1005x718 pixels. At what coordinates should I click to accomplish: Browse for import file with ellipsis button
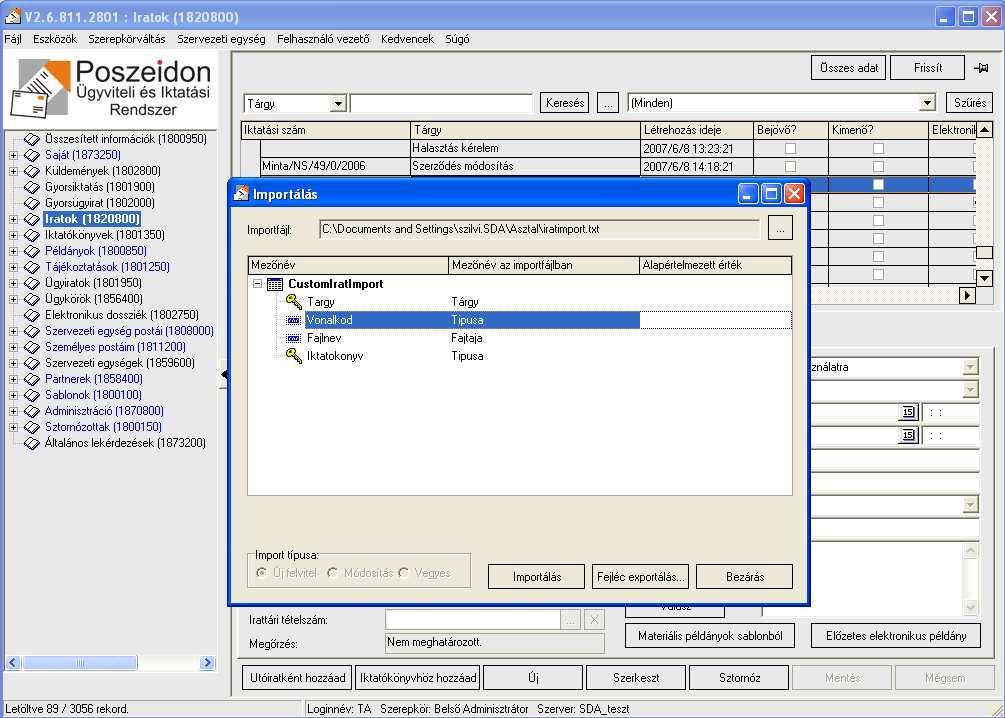click(x=780, y=228)
